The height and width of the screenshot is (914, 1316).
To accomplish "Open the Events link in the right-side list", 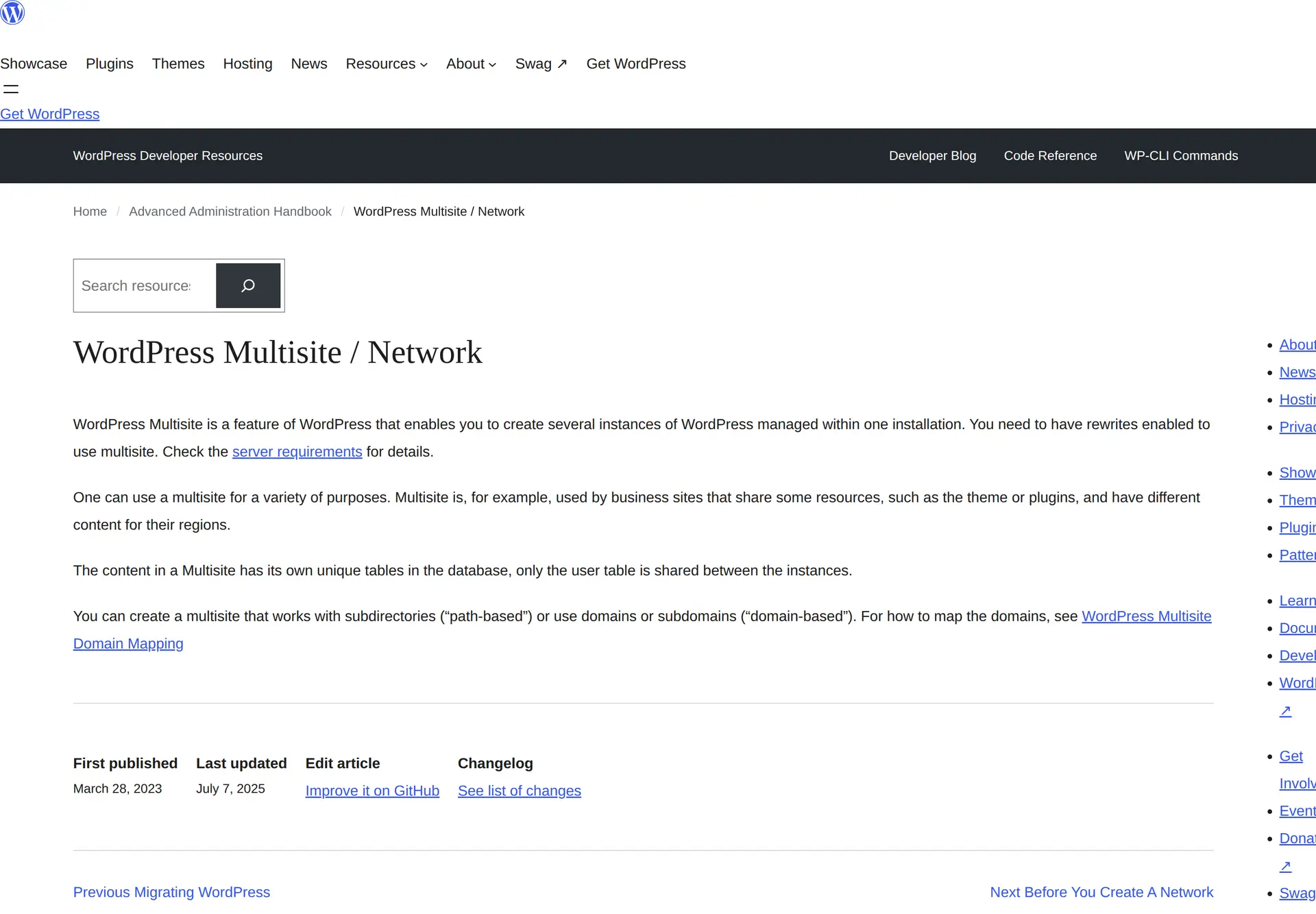I will pos(1297,811).
